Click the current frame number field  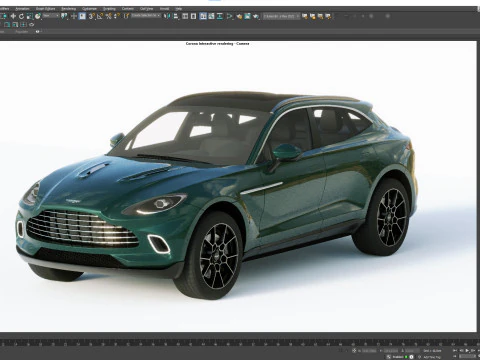tap(467, 356)
